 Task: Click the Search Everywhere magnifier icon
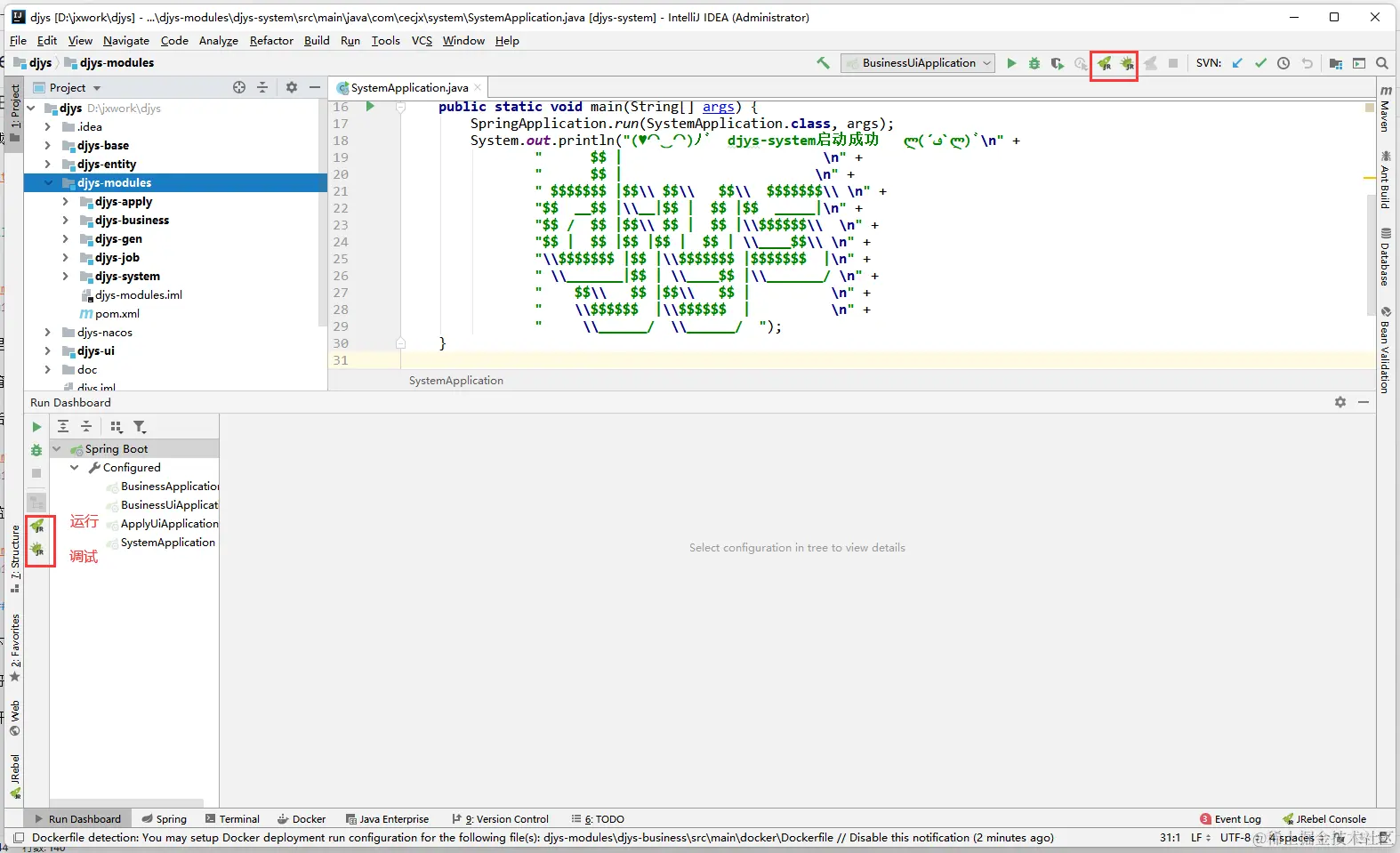[x=1382, y=63]
